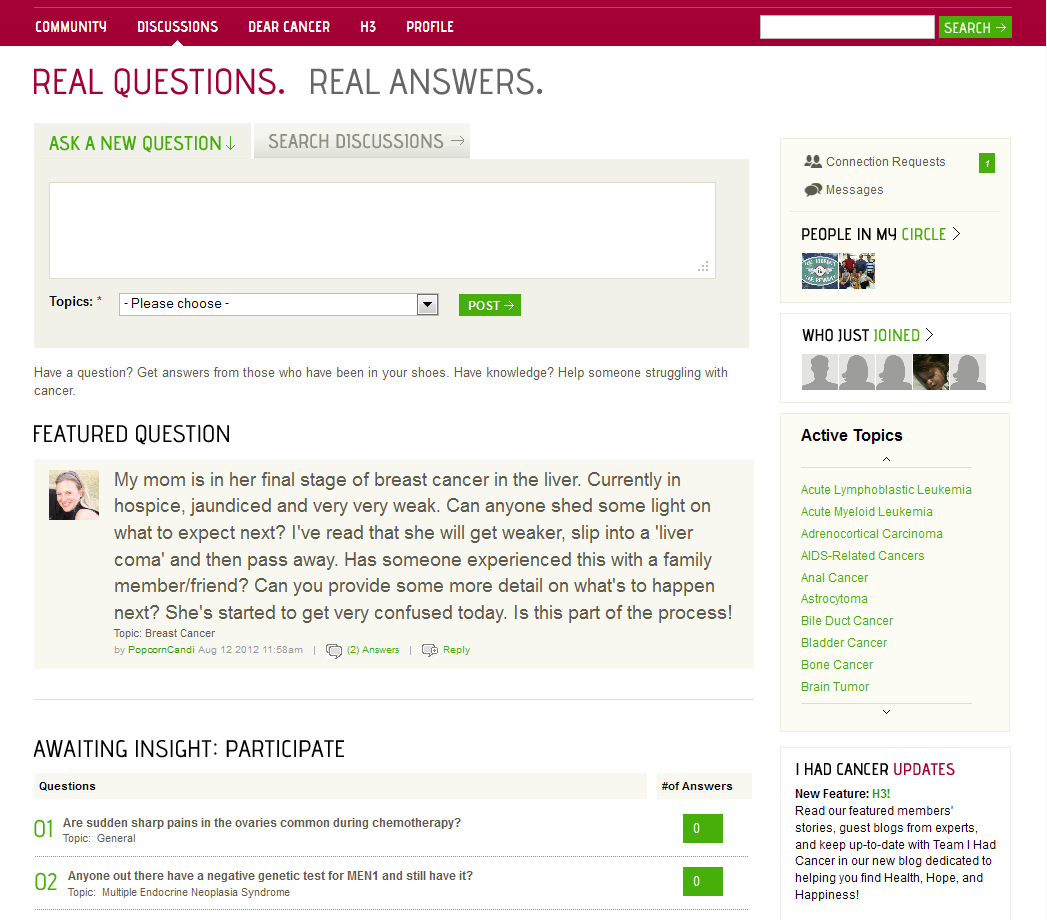
Task: Click the photo avatar in Who Just Joined
Action: pos(931,372)
